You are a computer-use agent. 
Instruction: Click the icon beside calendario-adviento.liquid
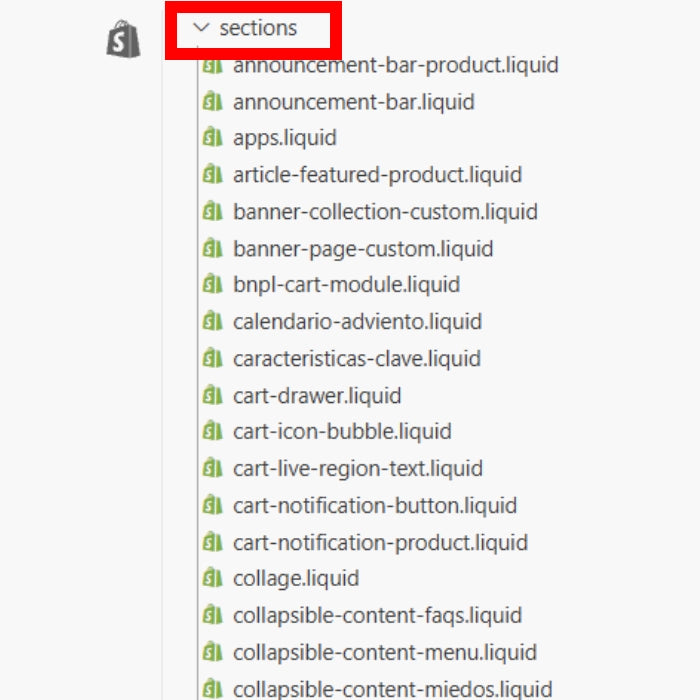(x=212, y=321)
